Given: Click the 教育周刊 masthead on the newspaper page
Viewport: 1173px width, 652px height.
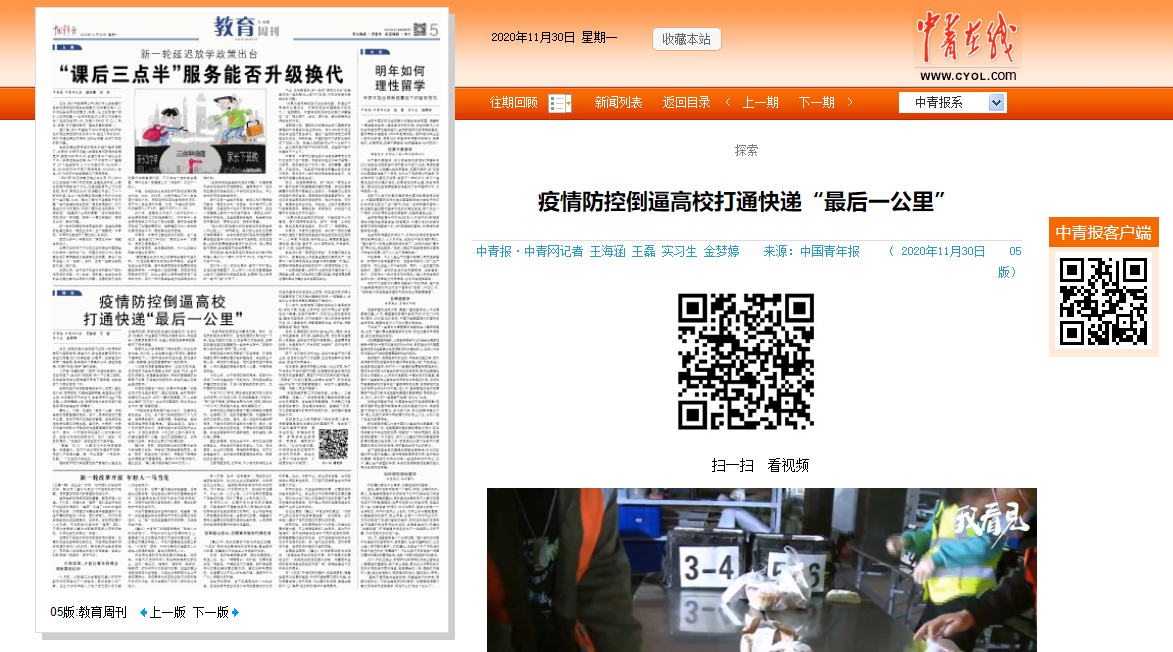Looking at the screenshot, I should coord(247,28).
